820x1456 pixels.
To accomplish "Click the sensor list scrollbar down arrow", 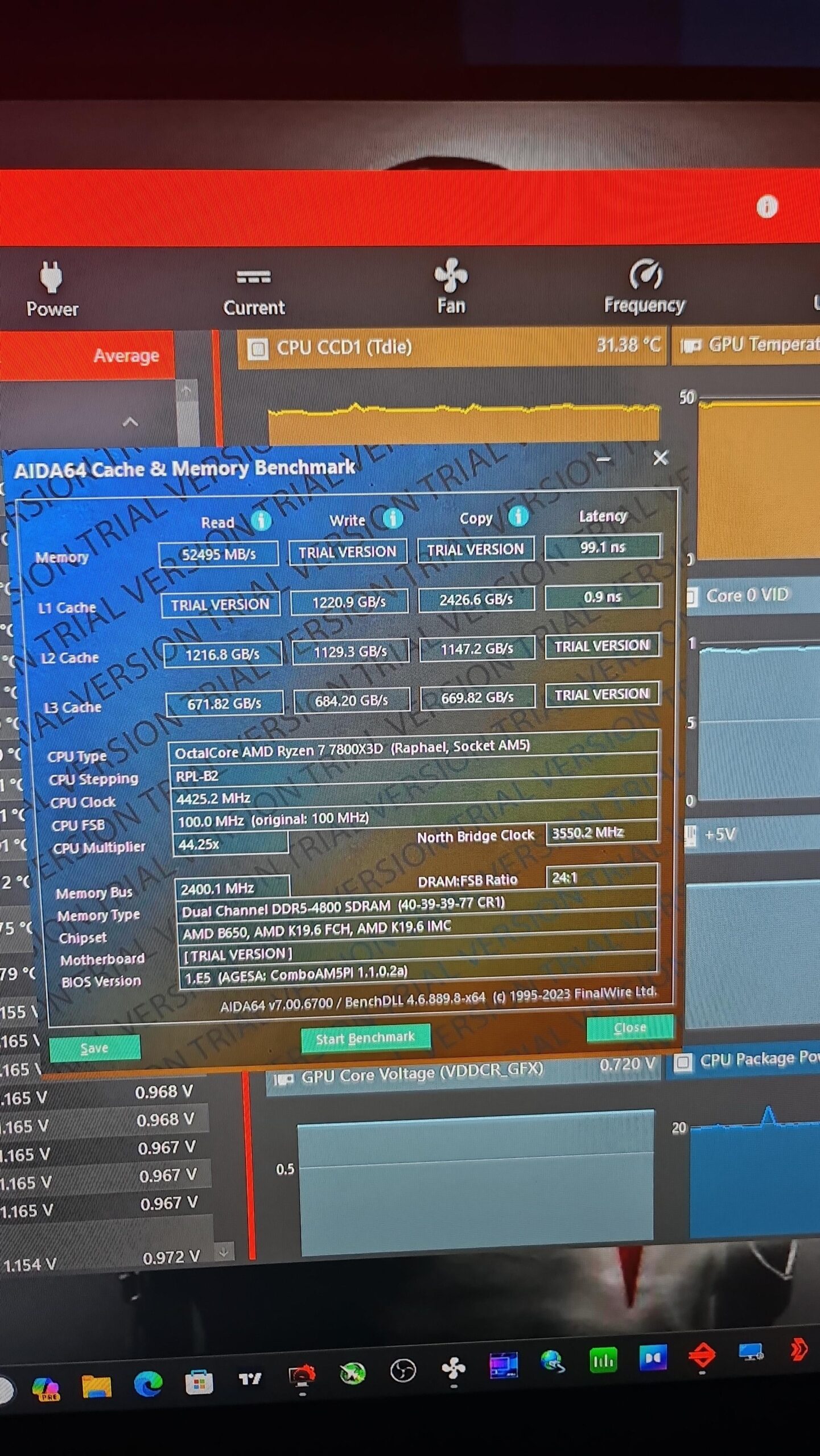I will [x=224, y=1252].
